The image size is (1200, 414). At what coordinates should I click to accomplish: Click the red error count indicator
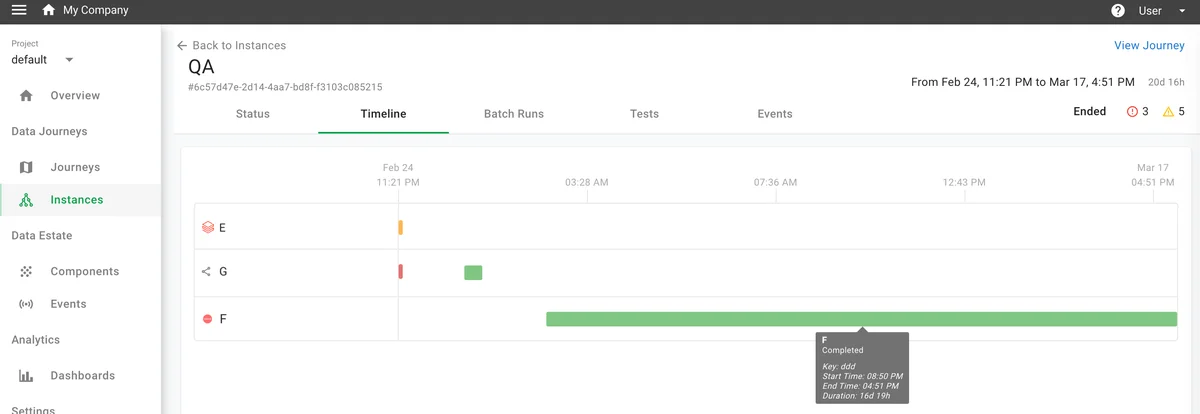click(1138, 112)
